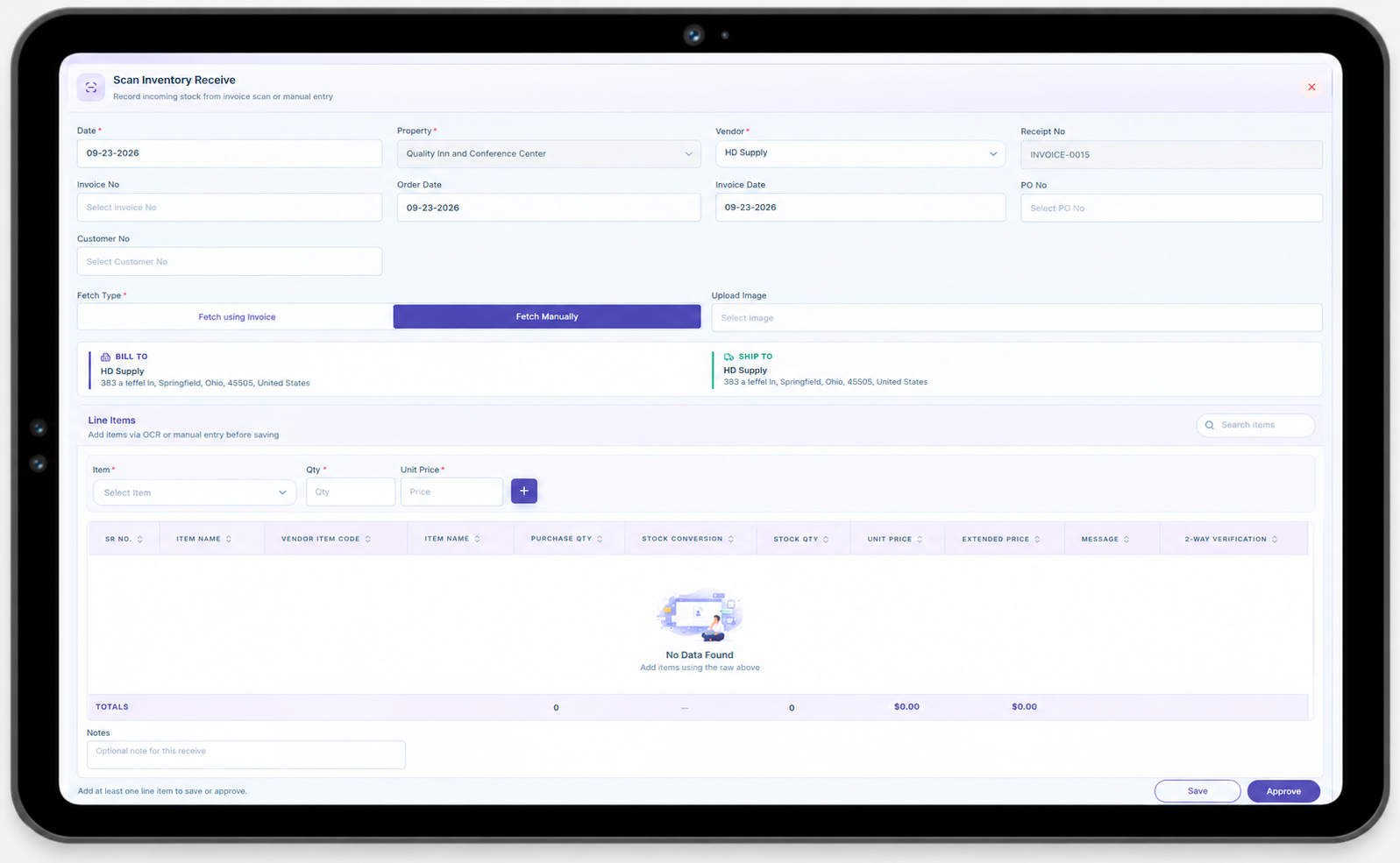Viewport: 1400px width, 863px height.
Task: Open the Vendor dropdown showing HD Supply
Action: [x=860, y=153]
